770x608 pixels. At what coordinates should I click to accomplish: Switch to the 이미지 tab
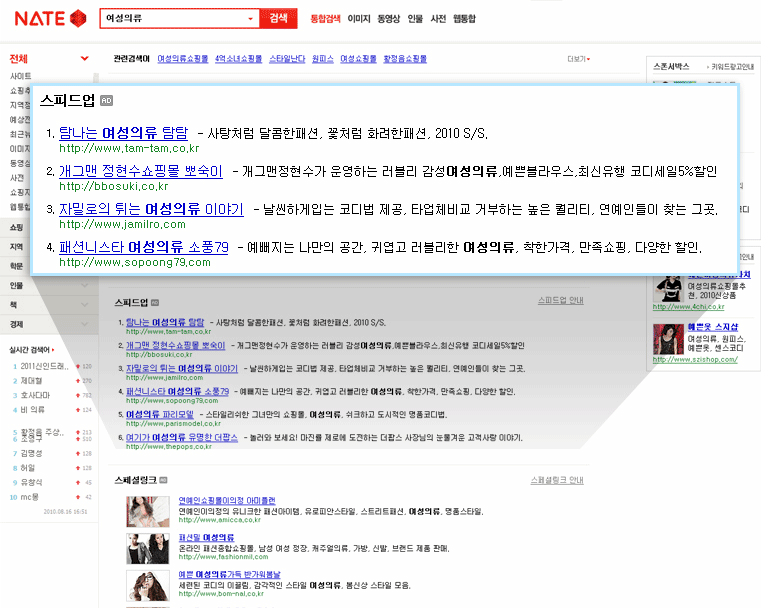(x=359, y=19)
